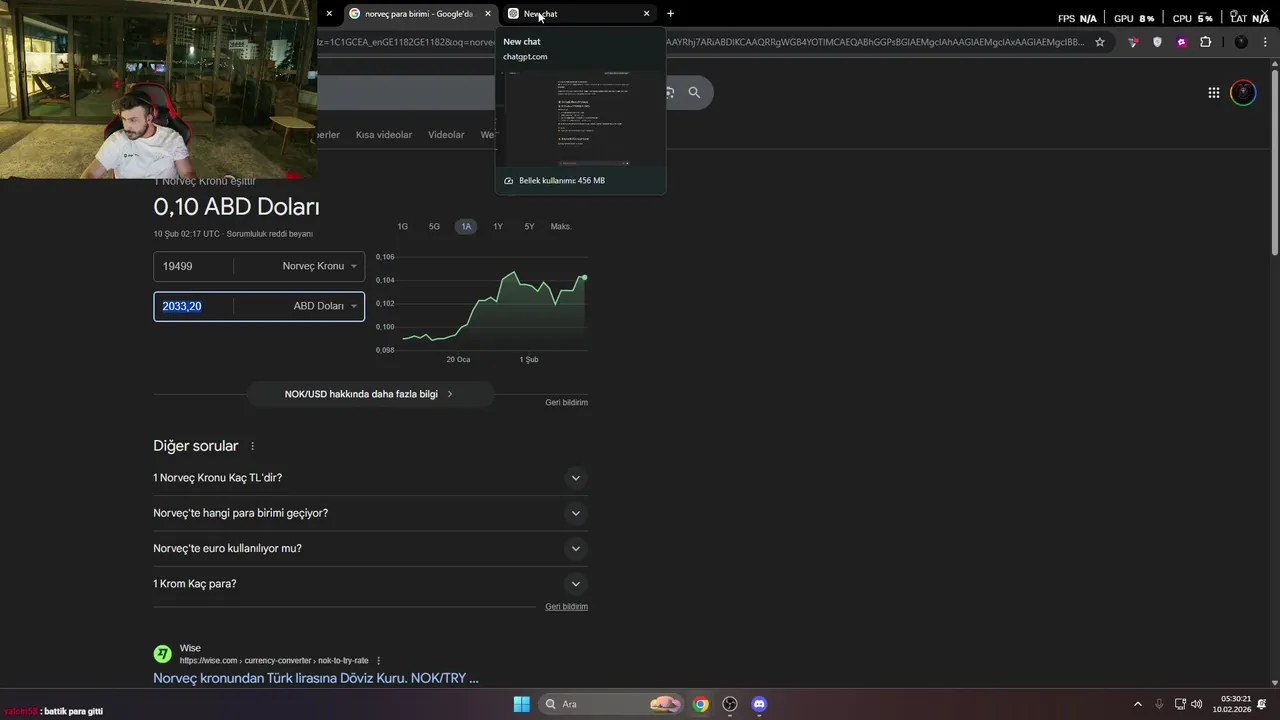The width and height of the screenshot is (1280, 720).
Task: Open the volume tray icon
Action: click(x=1197, y=704)
